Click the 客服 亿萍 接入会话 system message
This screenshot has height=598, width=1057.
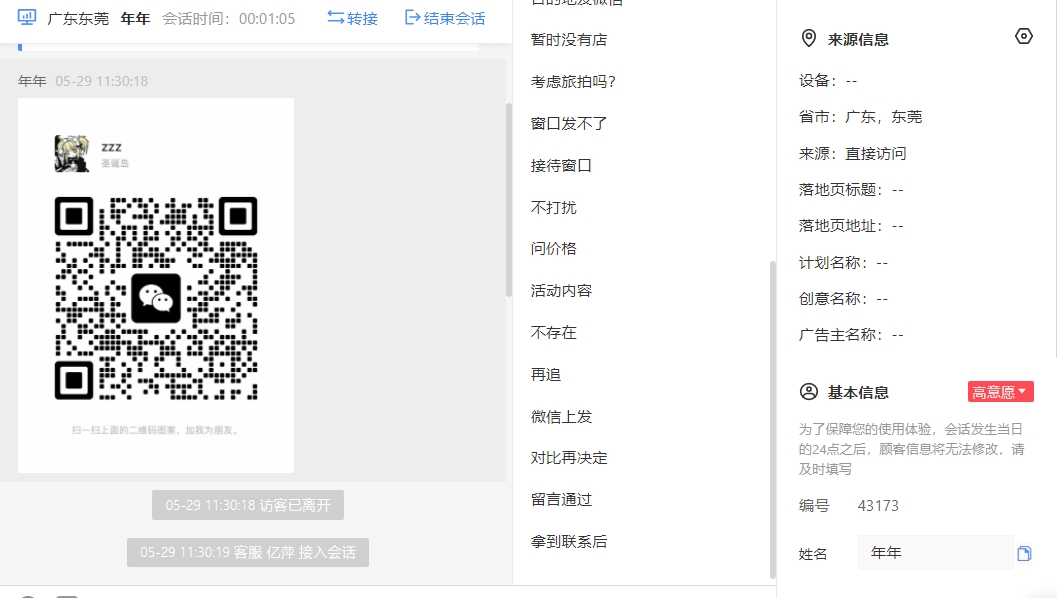pyautogui.click(x=248, y=552)
